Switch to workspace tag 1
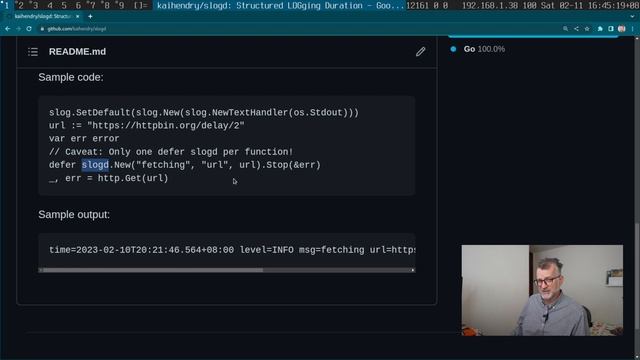This screenshot has width=640, height=360. click(x=7, y=6)
